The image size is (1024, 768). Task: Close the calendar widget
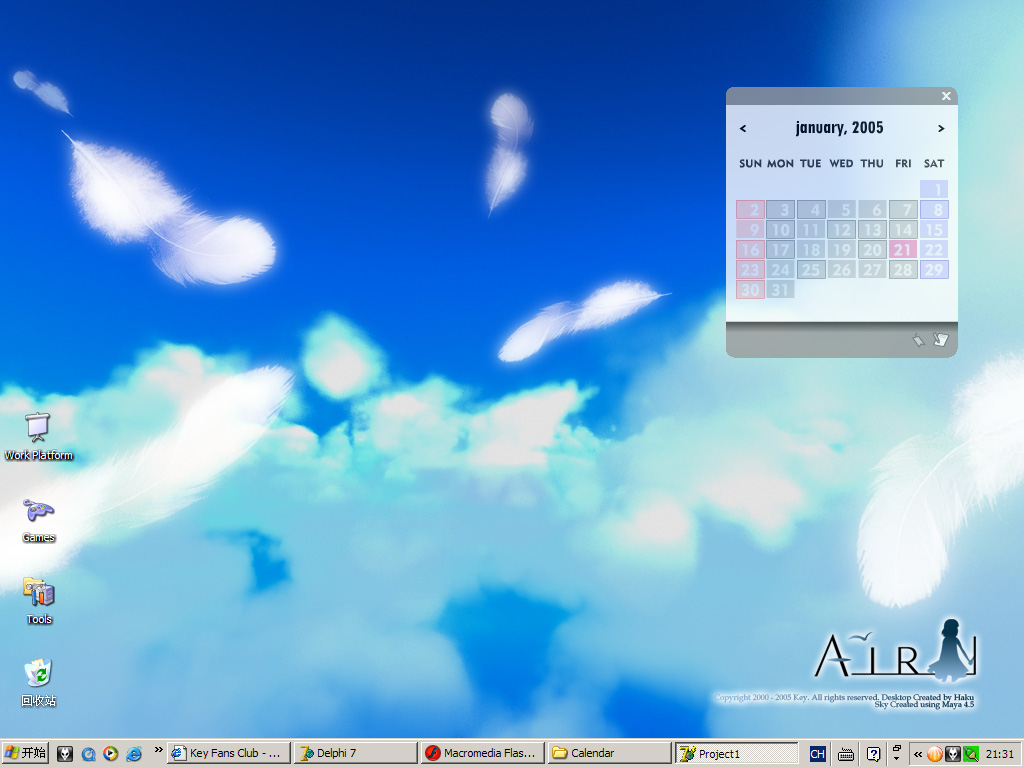(x=946, y=96)
